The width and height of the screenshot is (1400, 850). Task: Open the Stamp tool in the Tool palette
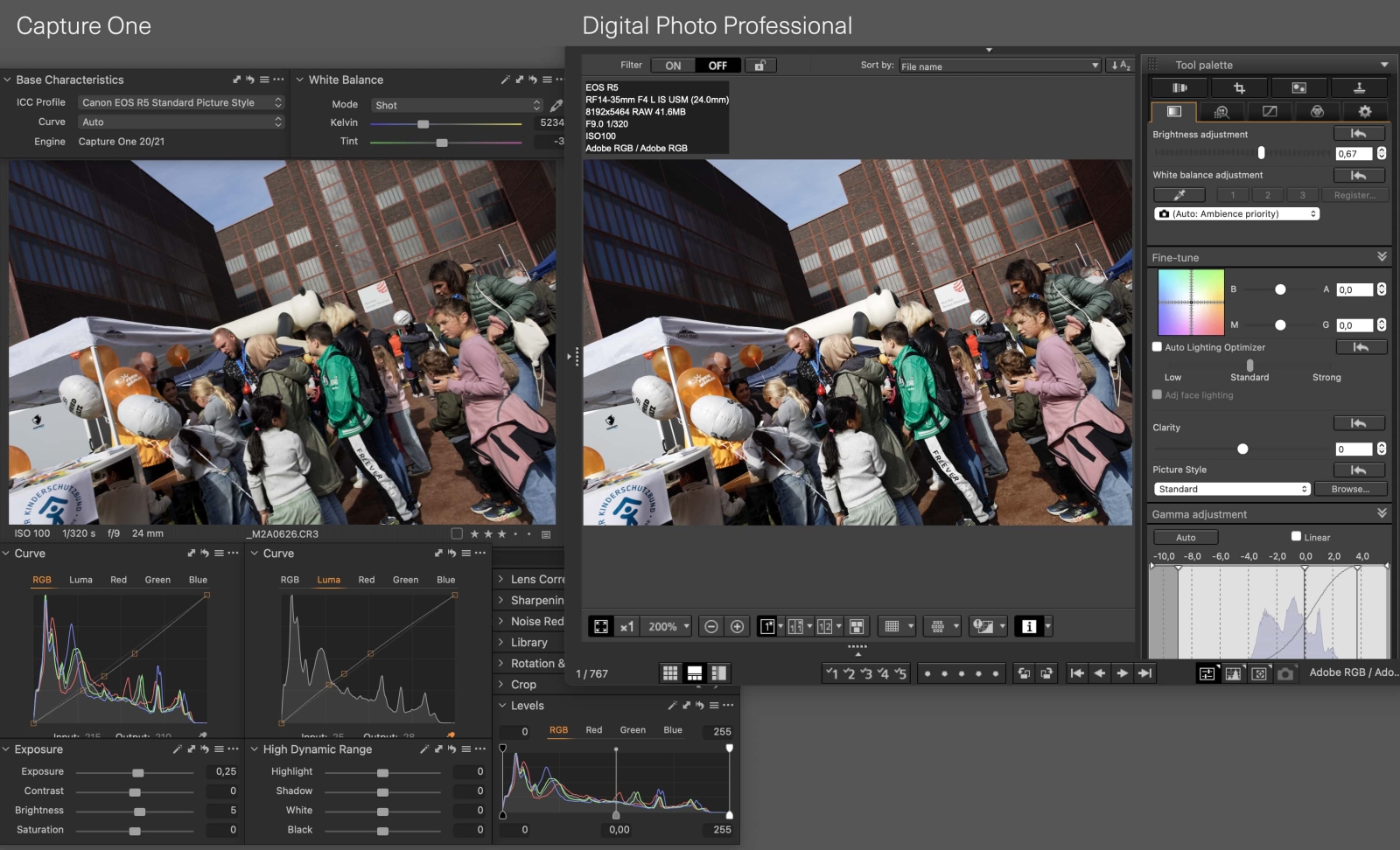1359,87
